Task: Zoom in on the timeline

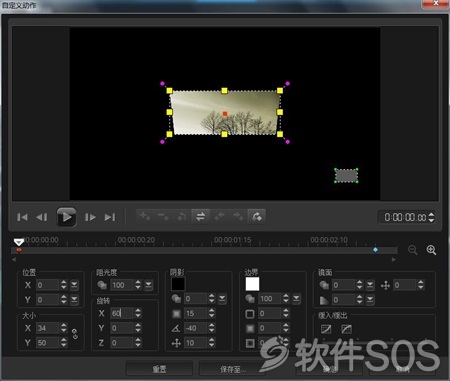Action: pos(431,250)
